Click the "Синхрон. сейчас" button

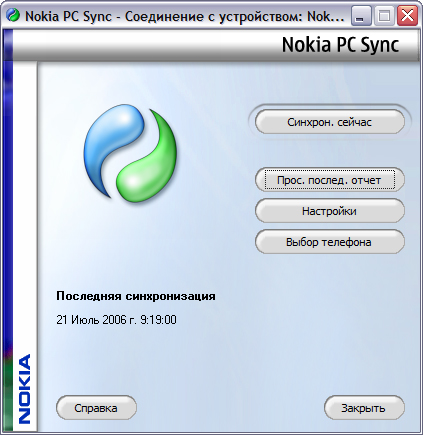point(330,122)
